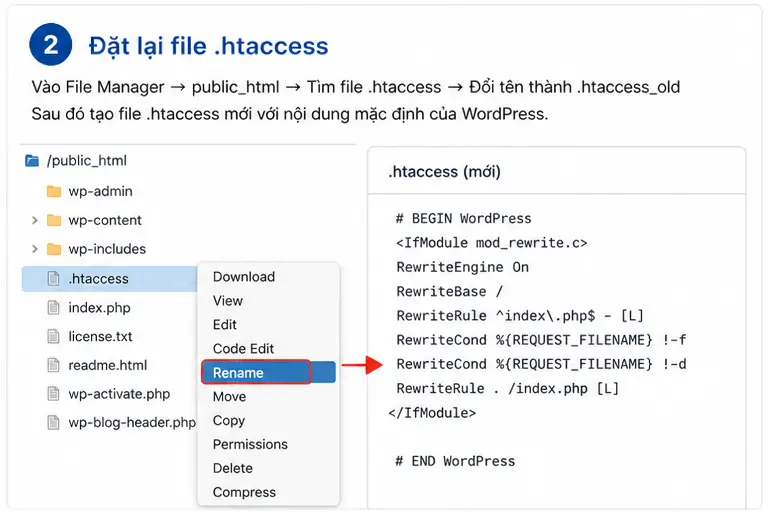Select the wp-includes folder name

pos(107,249)
